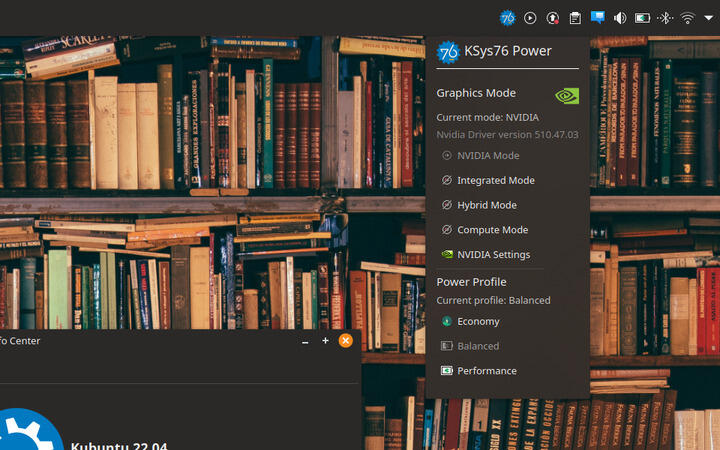This screenshot has height=450, width=720.
Task: Click the Performance battery icon
Action: coord(447,371)
